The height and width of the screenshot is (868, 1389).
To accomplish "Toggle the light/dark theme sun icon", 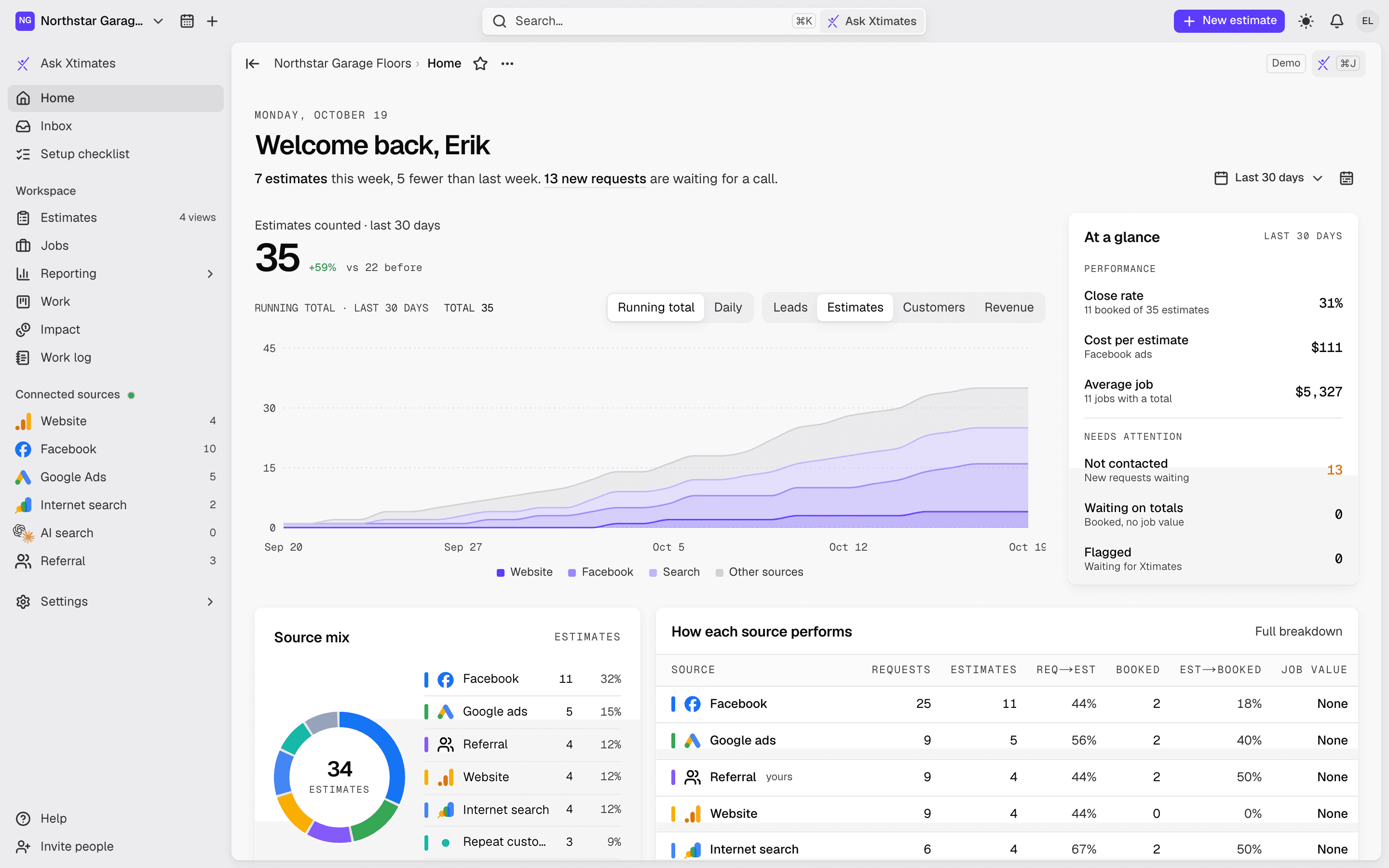I will [x=1306, y=21].
